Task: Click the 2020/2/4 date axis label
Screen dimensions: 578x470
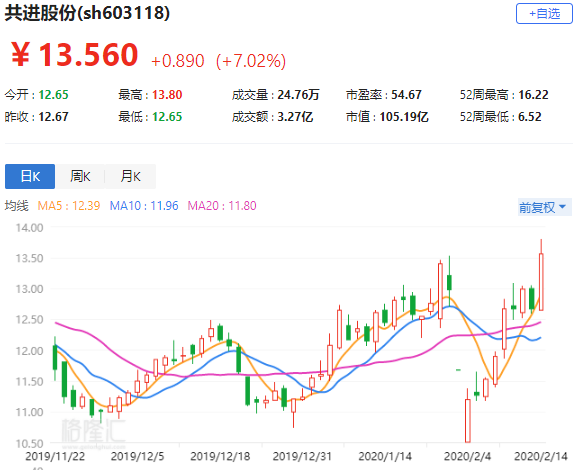Action: point(467,457)
